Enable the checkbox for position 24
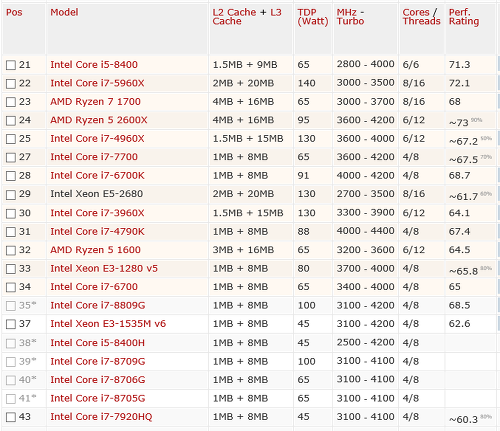The width and height of the screenshot is (500, 431). (x=11, y=120)
